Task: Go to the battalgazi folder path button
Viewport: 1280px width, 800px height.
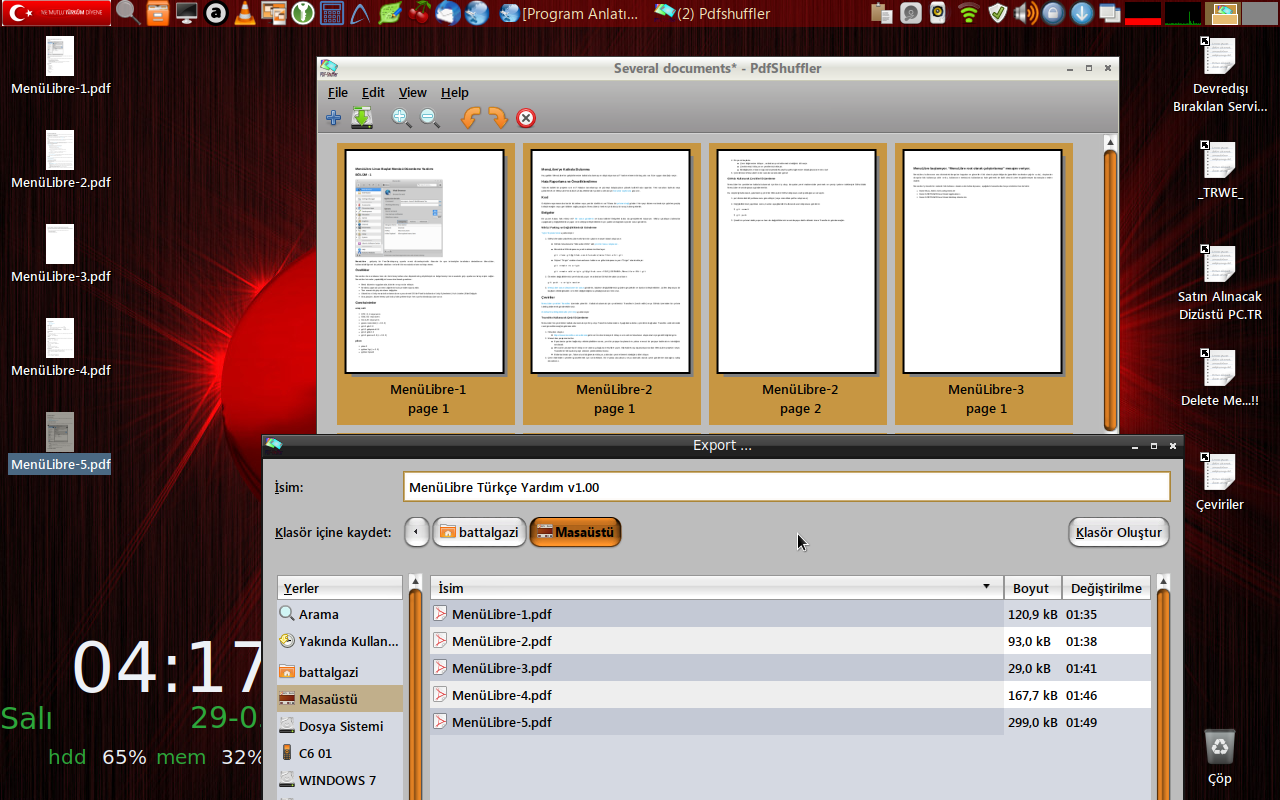Action: 480,532
